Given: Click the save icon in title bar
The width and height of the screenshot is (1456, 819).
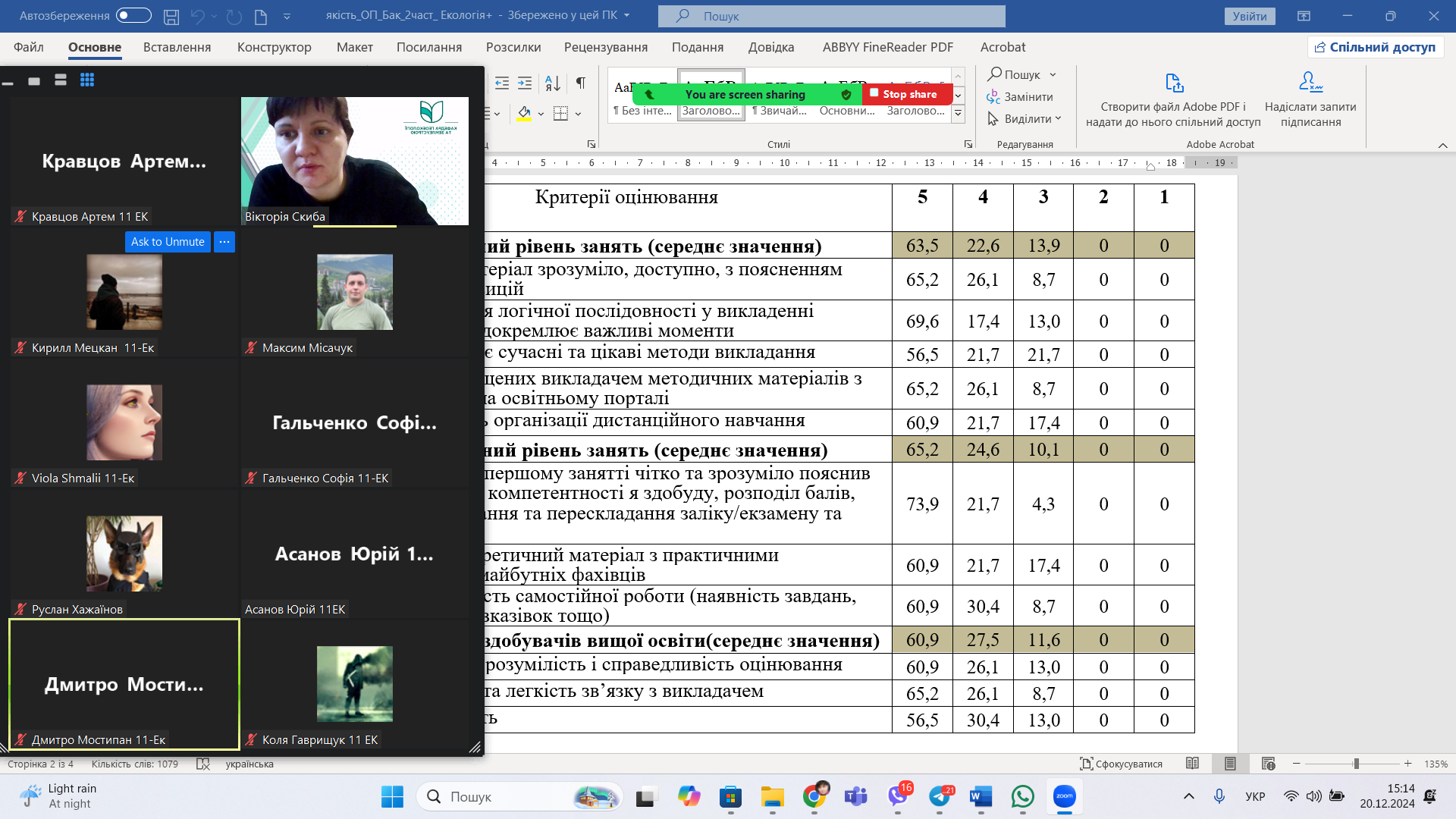Looking at the screenshot, I should point(171,16).
